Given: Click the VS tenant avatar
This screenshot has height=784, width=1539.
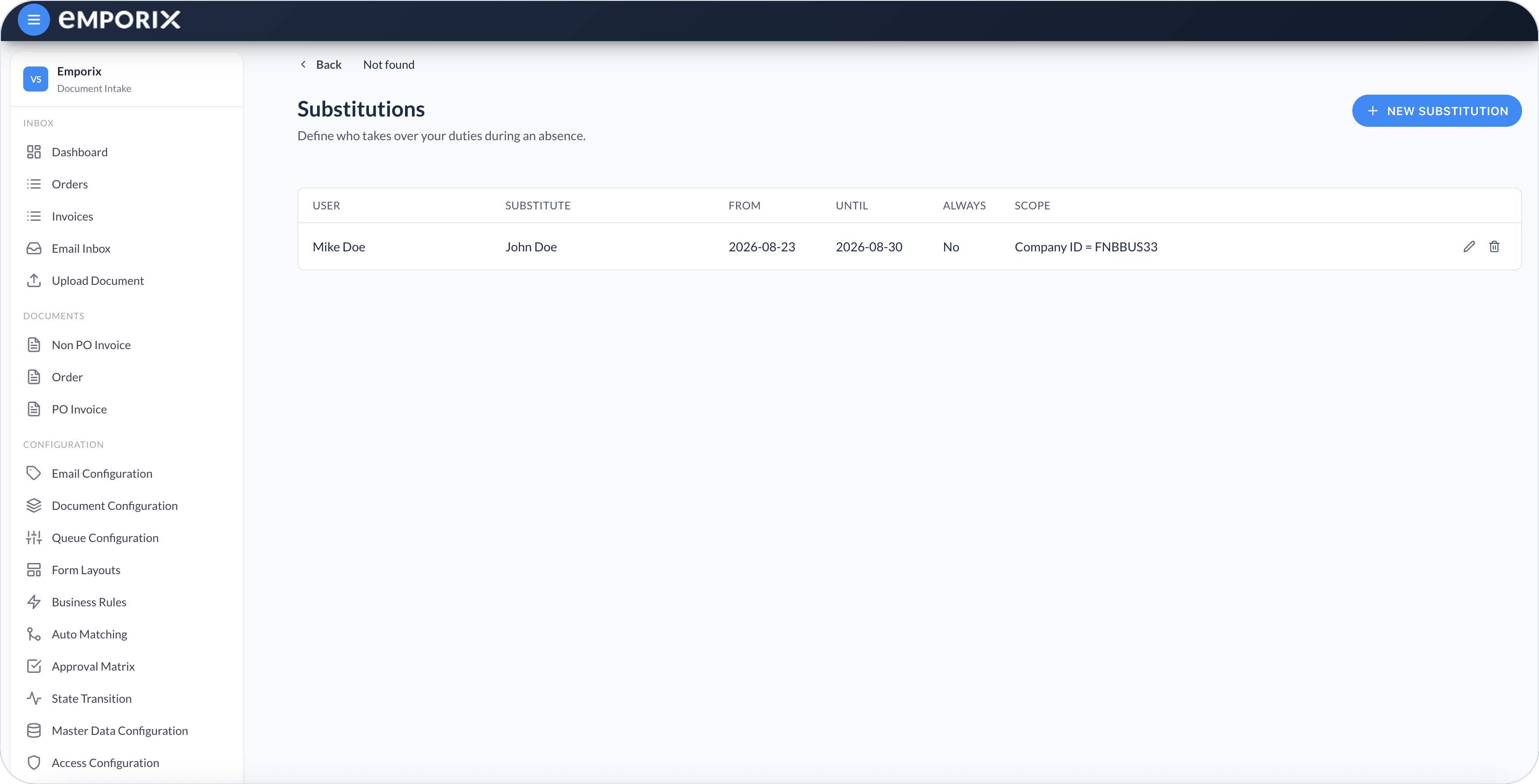Looking at the screenshot, I should [x=36, y=79].
